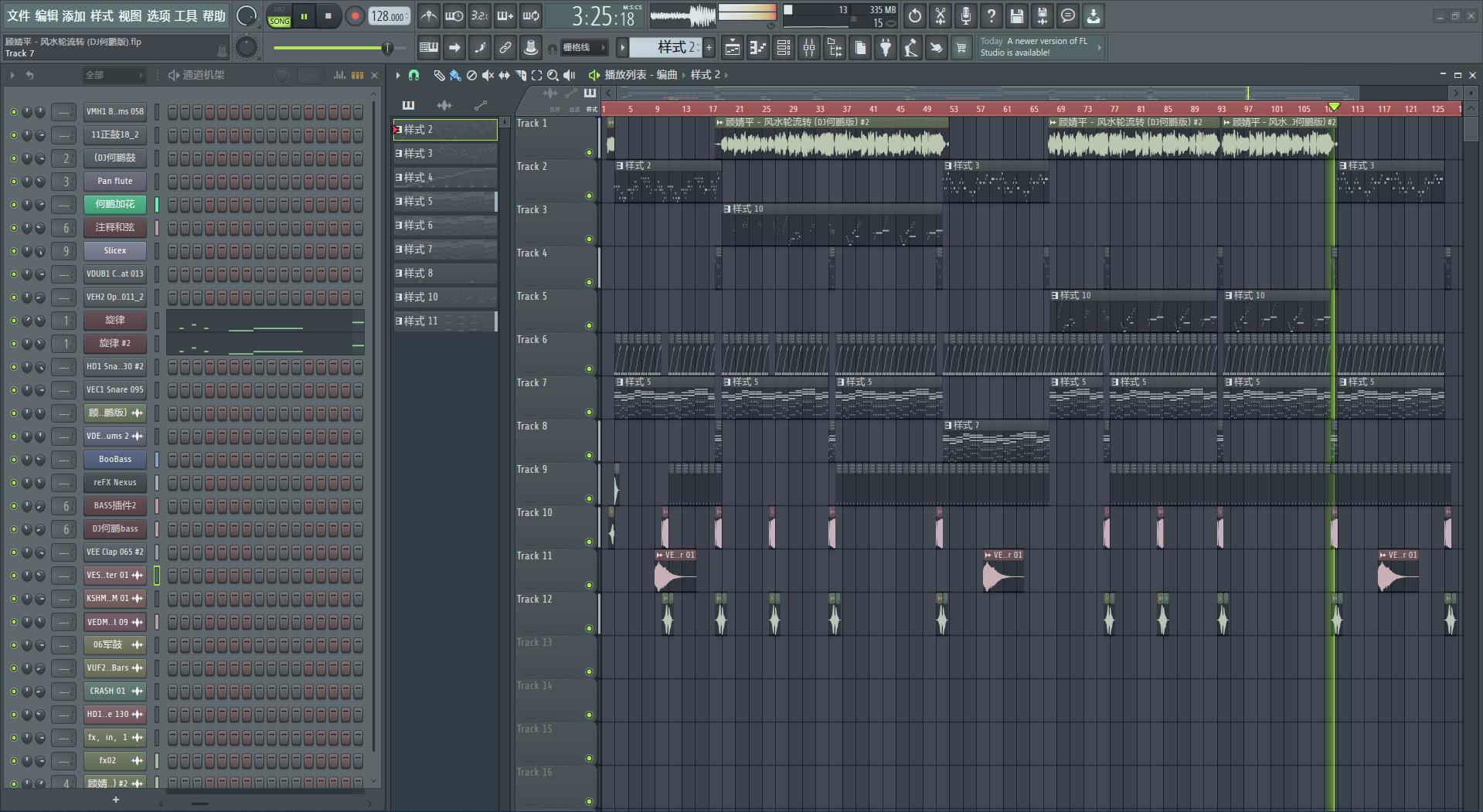
Task: Toggle first step of reFX Nexus channel
Action: pos(172,483)
